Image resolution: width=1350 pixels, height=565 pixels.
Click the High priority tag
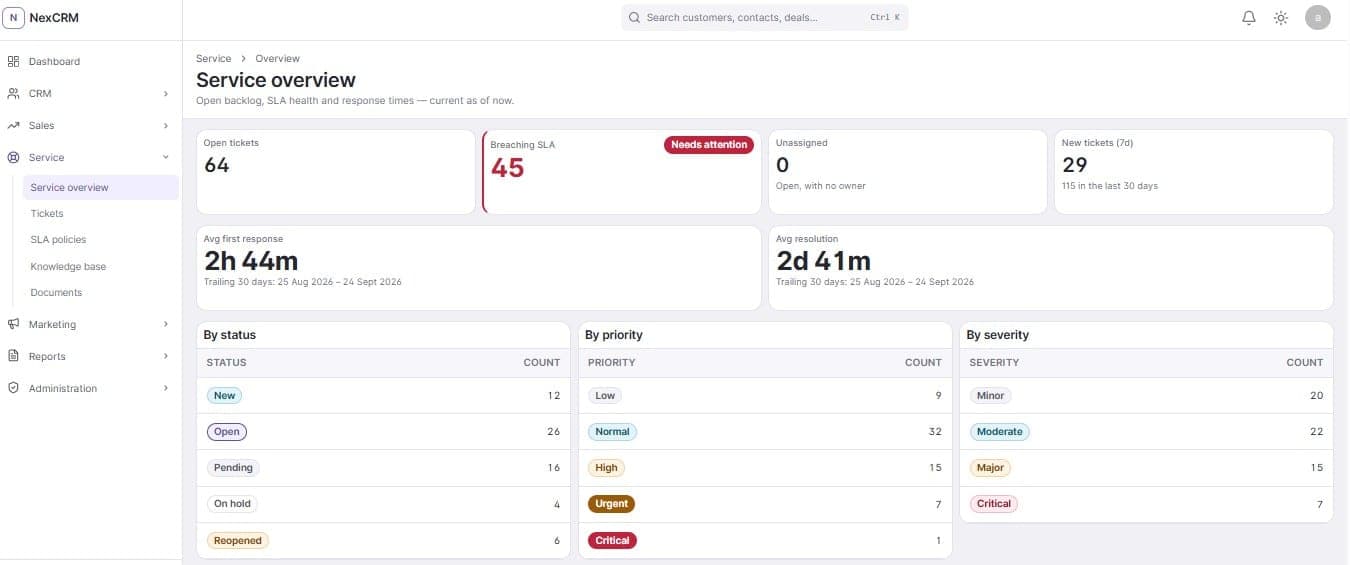coord(606,467)
